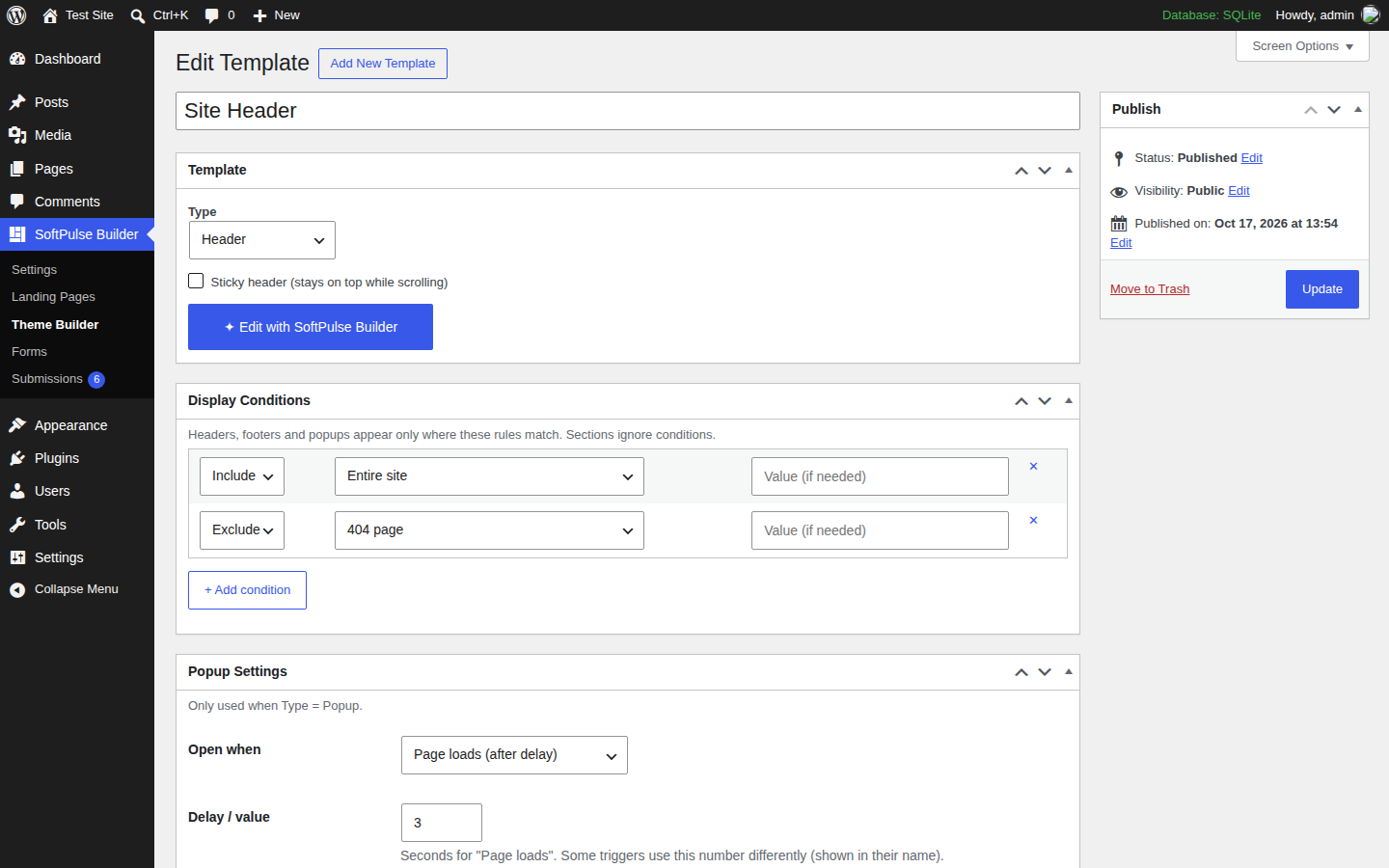Click the Tools wrench icon
Image resolution: width=1389 pixels, height=868 pixels.
(x=17, y=525)
